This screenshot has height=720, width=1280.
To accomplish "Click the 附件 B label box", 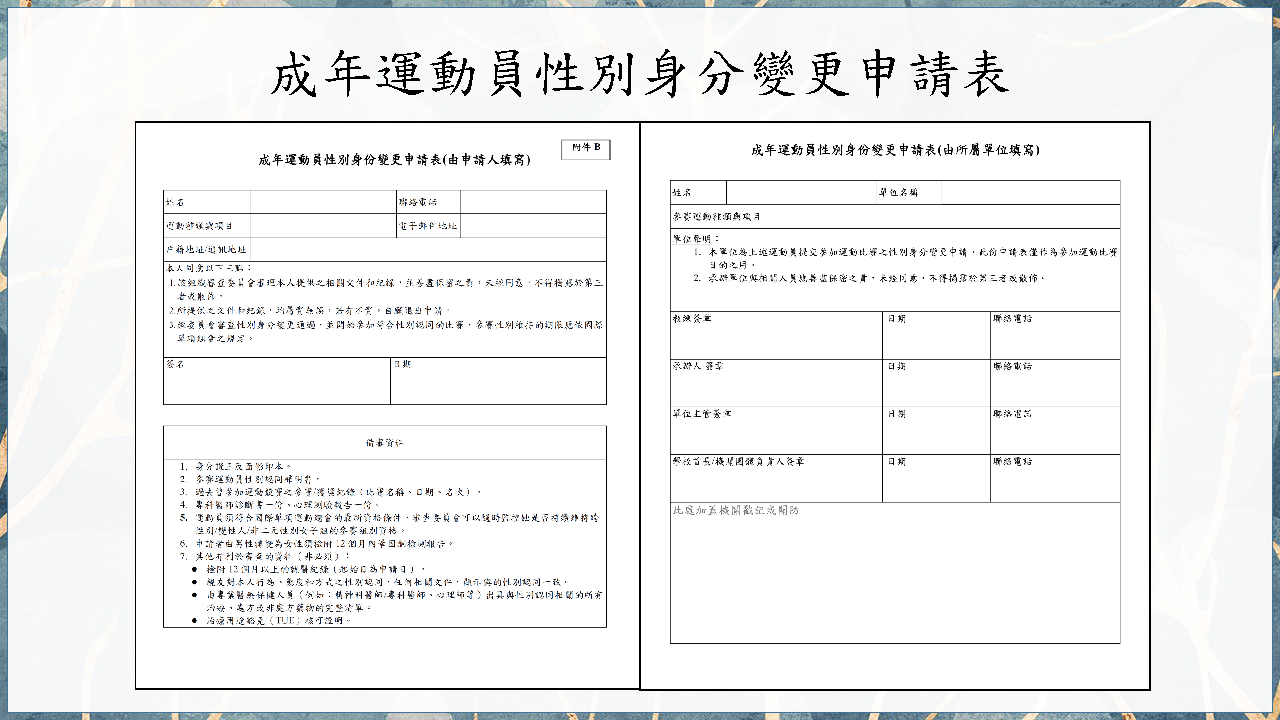I will point(585,149).
